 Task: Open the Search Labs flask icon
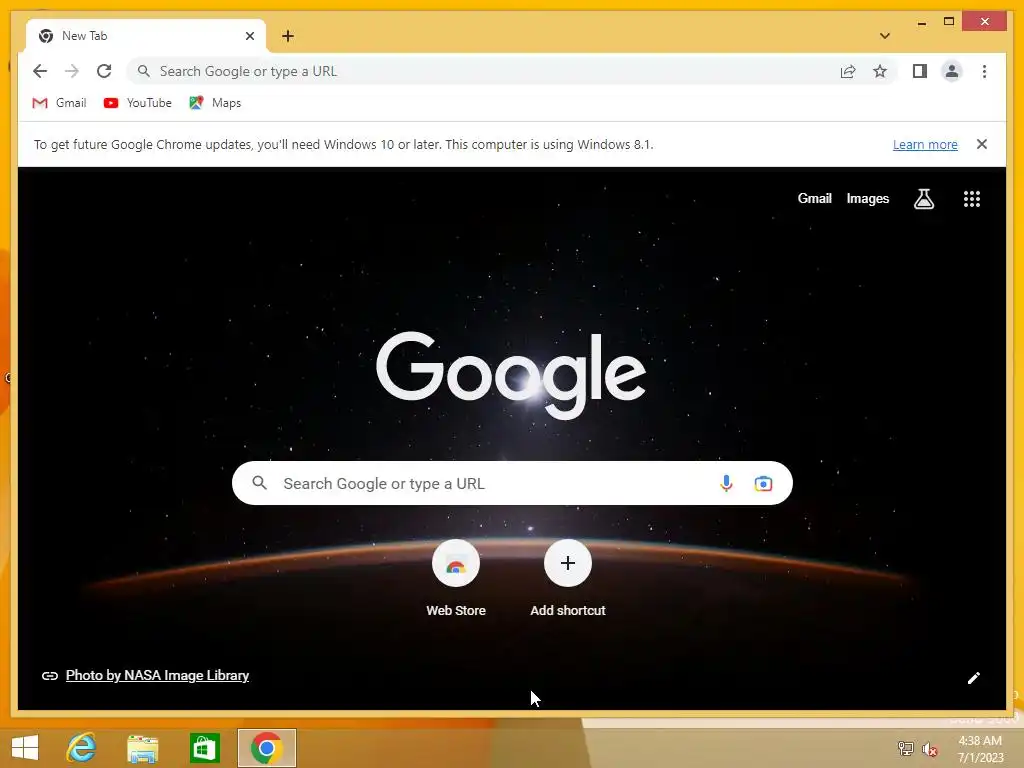point(923,199)
